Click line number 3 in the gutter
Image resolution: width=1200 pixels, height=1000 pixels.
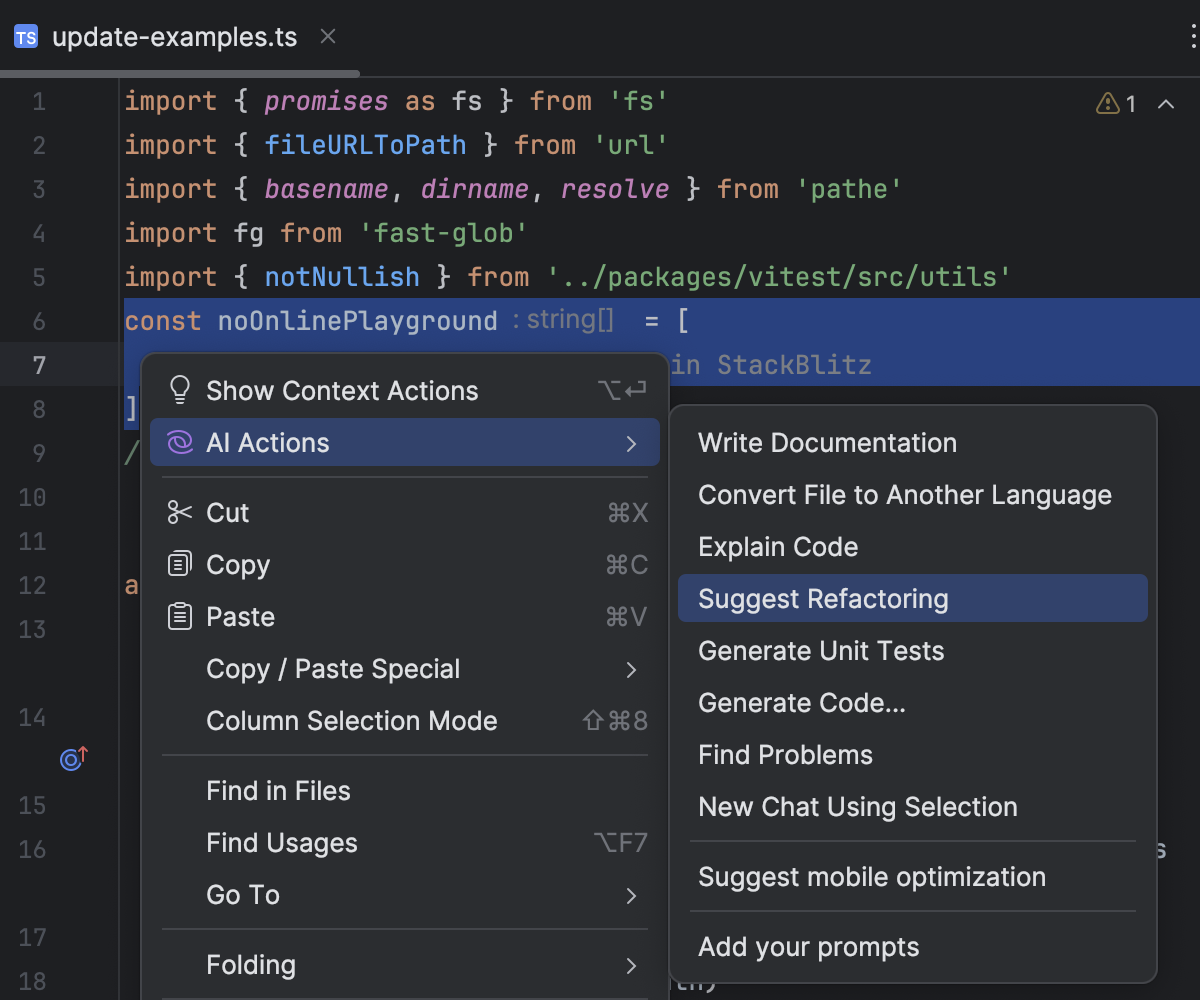pyautogui.click(x=38, y=189)
